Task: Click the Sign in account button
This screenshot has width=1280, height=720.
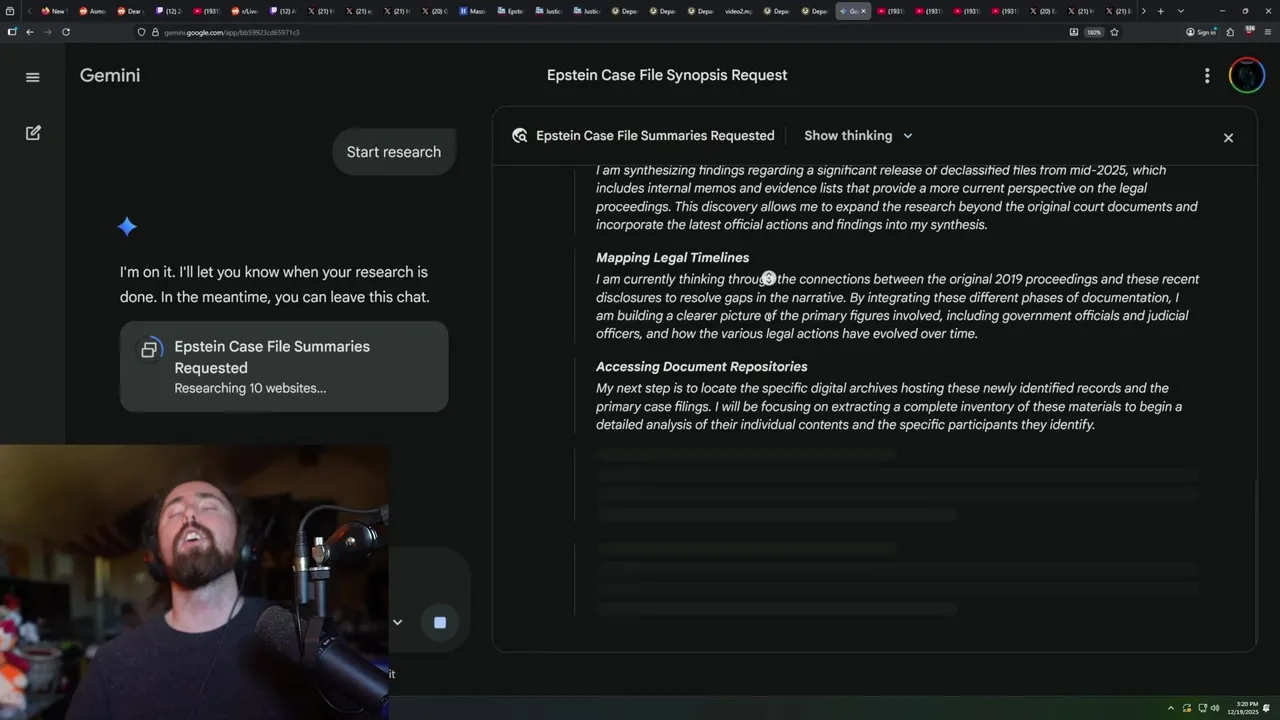Action: click(1201, 32)
